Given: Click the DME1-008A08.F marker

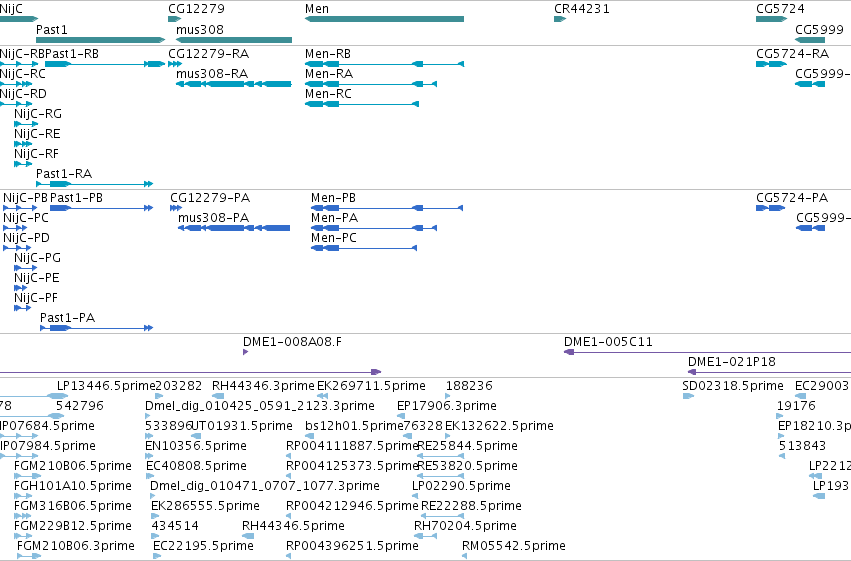Looking at the screenshot, I should (245, 352).
